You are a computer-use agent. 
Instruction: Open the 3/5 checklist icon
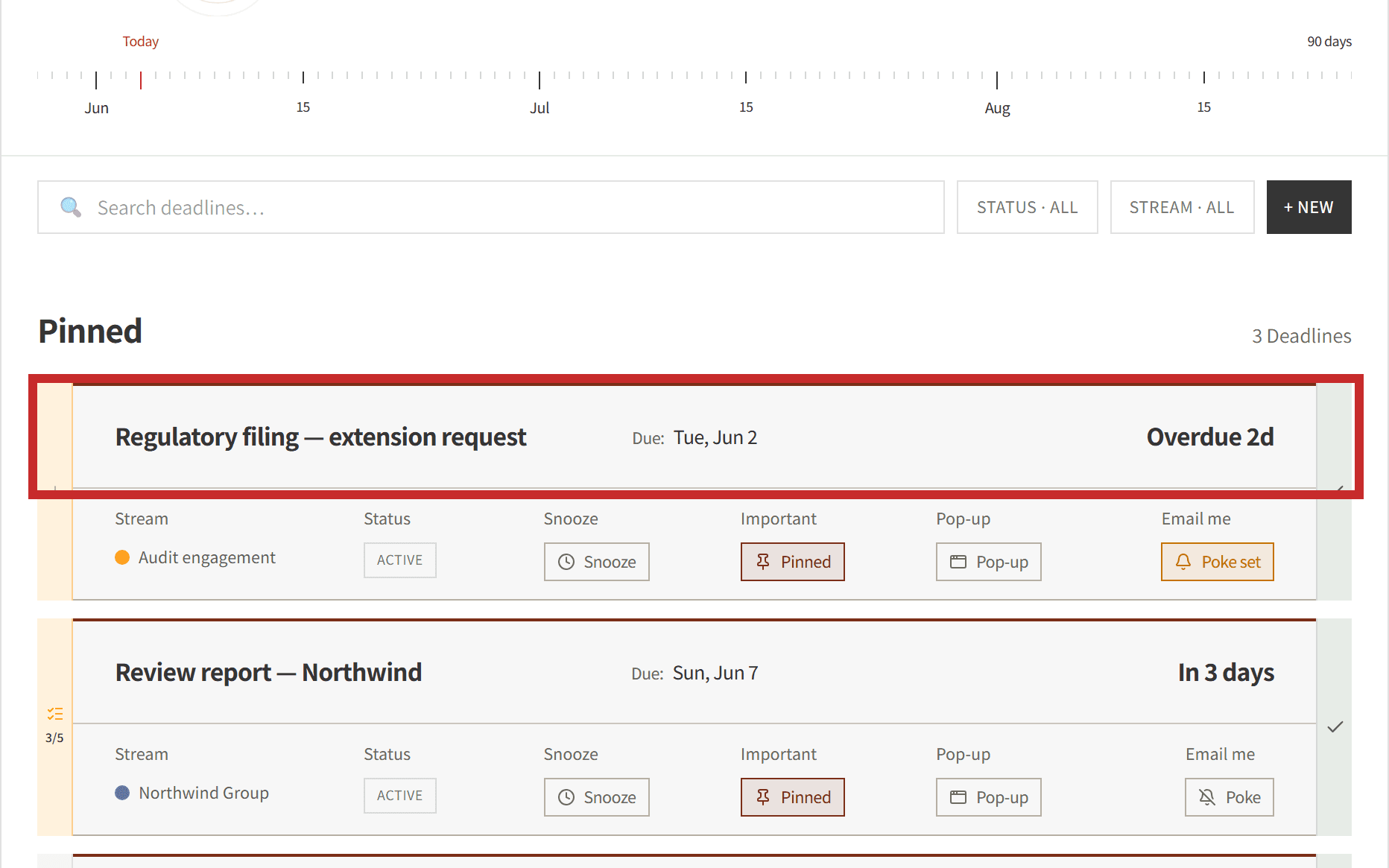pyautogui.click(x=55, y=714)
